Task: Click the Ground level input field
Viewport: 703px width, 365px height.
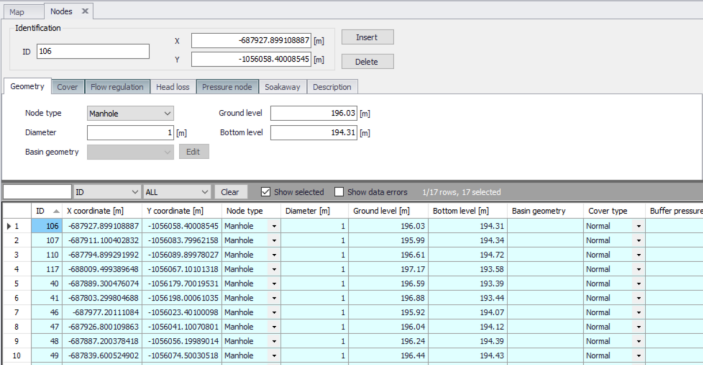Action: 314,113
